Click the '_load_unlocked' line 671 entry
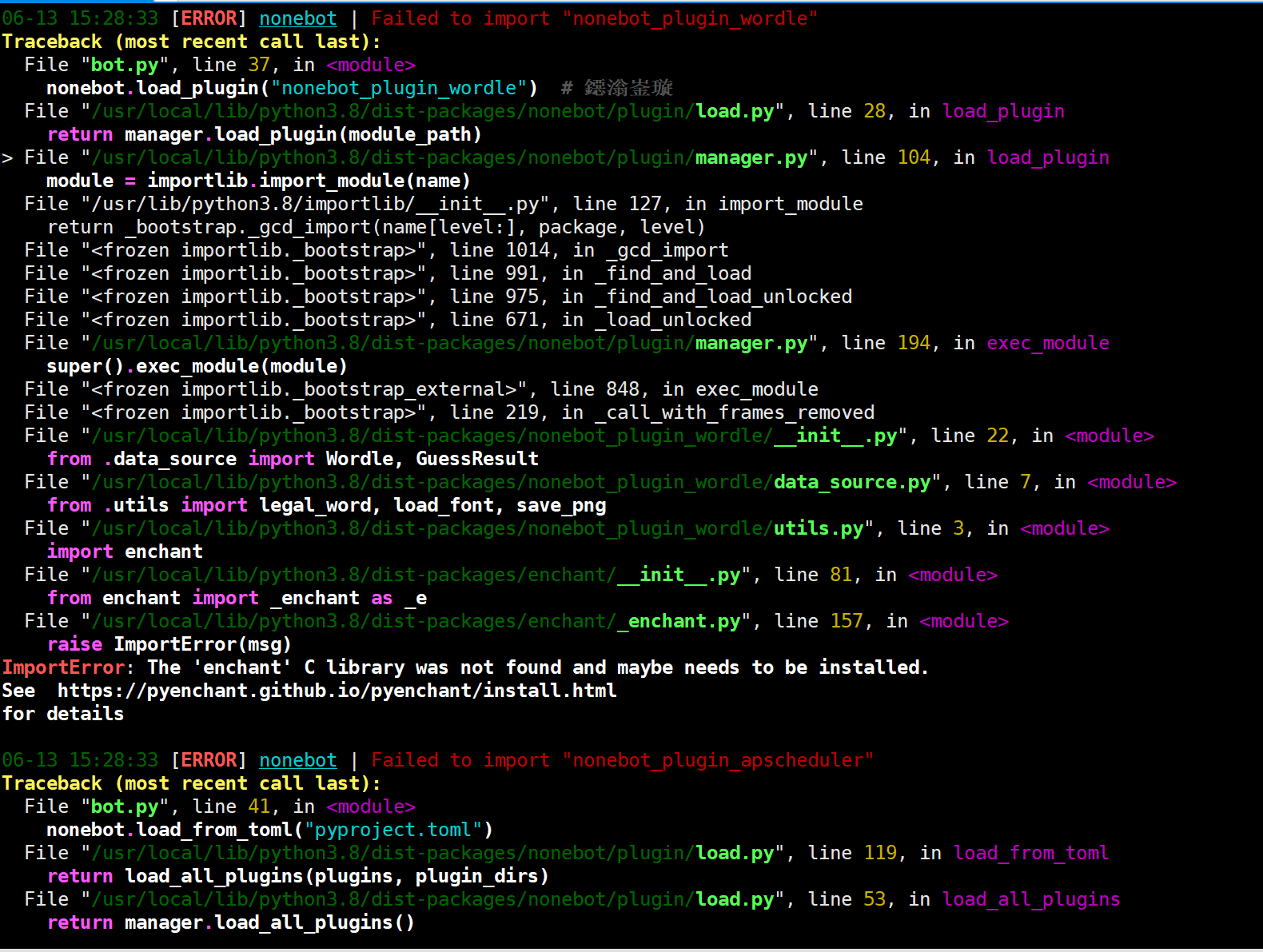Viewport: 1263px width, 952px height. click(x=388, y=320)
